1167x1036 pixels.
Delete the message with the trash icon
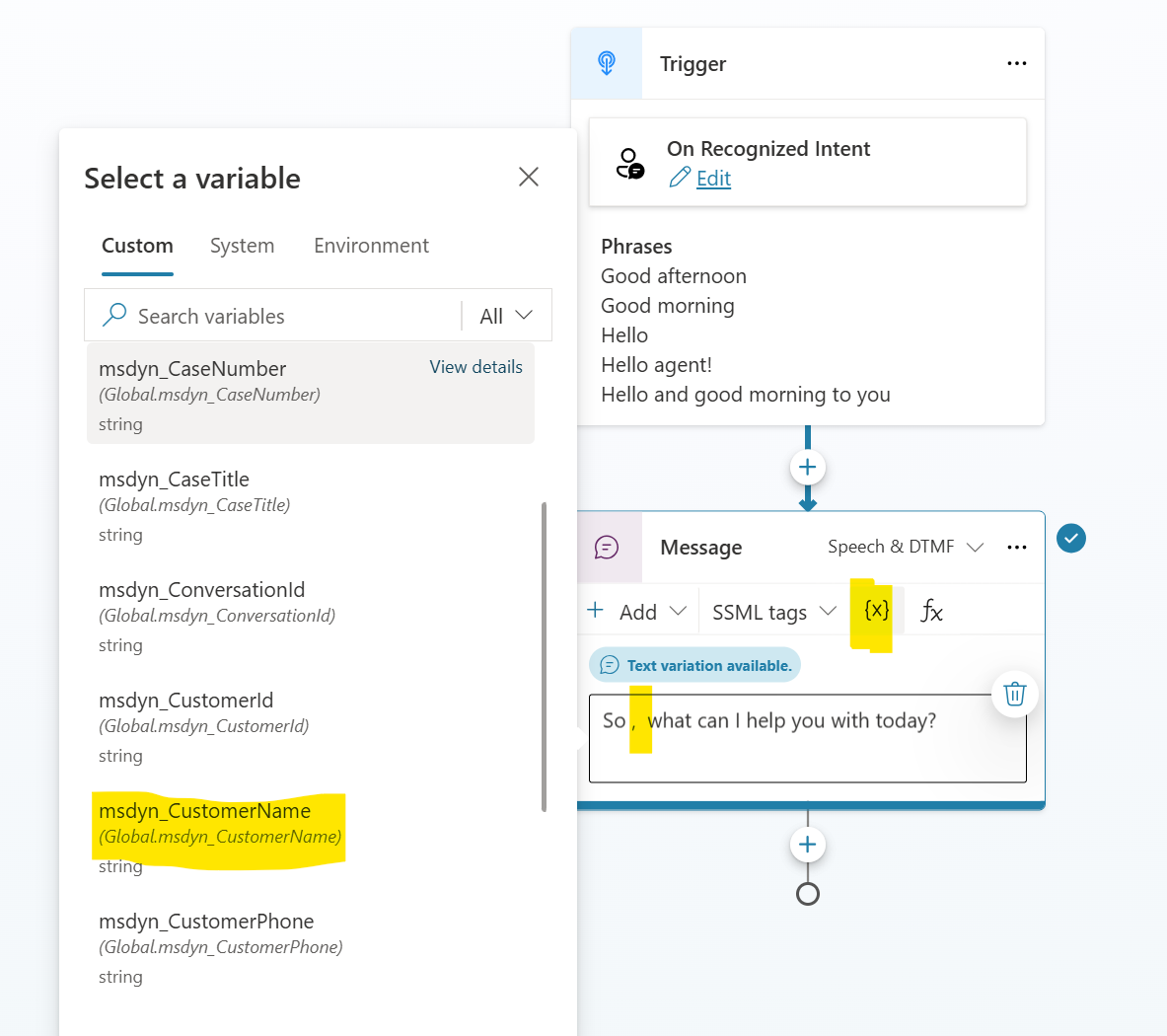tap(1015, 694)
